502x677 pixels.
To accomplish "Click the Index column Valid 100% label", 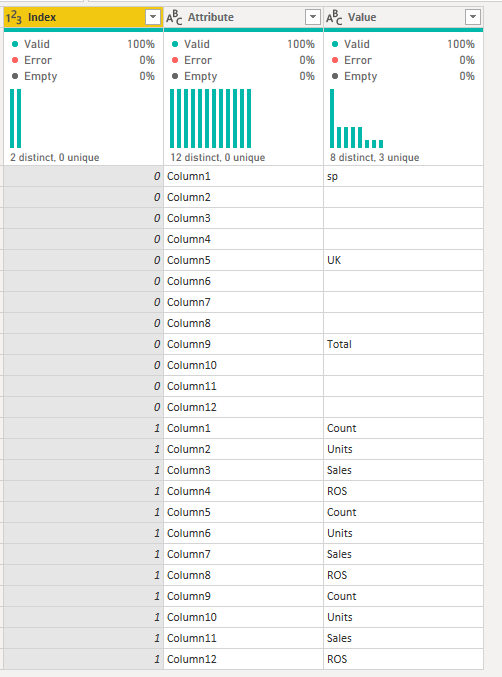I will tap(83, 44).
